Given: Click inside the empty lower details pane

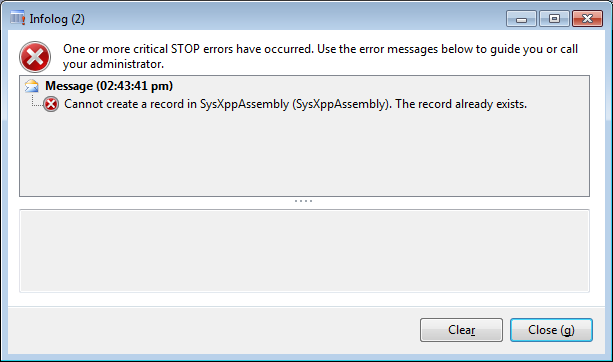Looking at the screenshot, I should click(x=304, y=251).
